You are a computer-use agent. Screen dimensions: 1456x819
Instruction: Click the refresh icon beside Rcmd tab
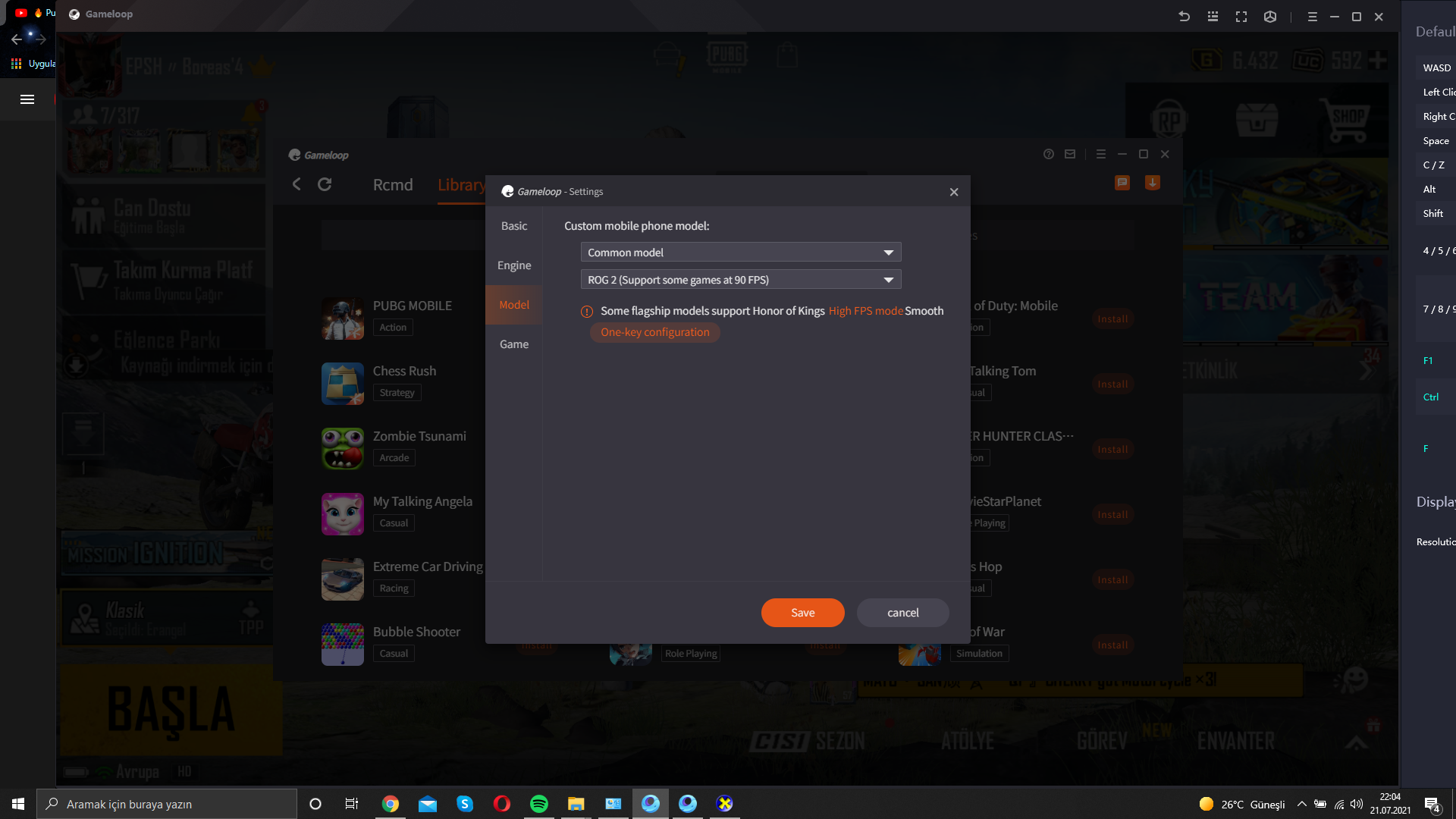click(325, 184)
